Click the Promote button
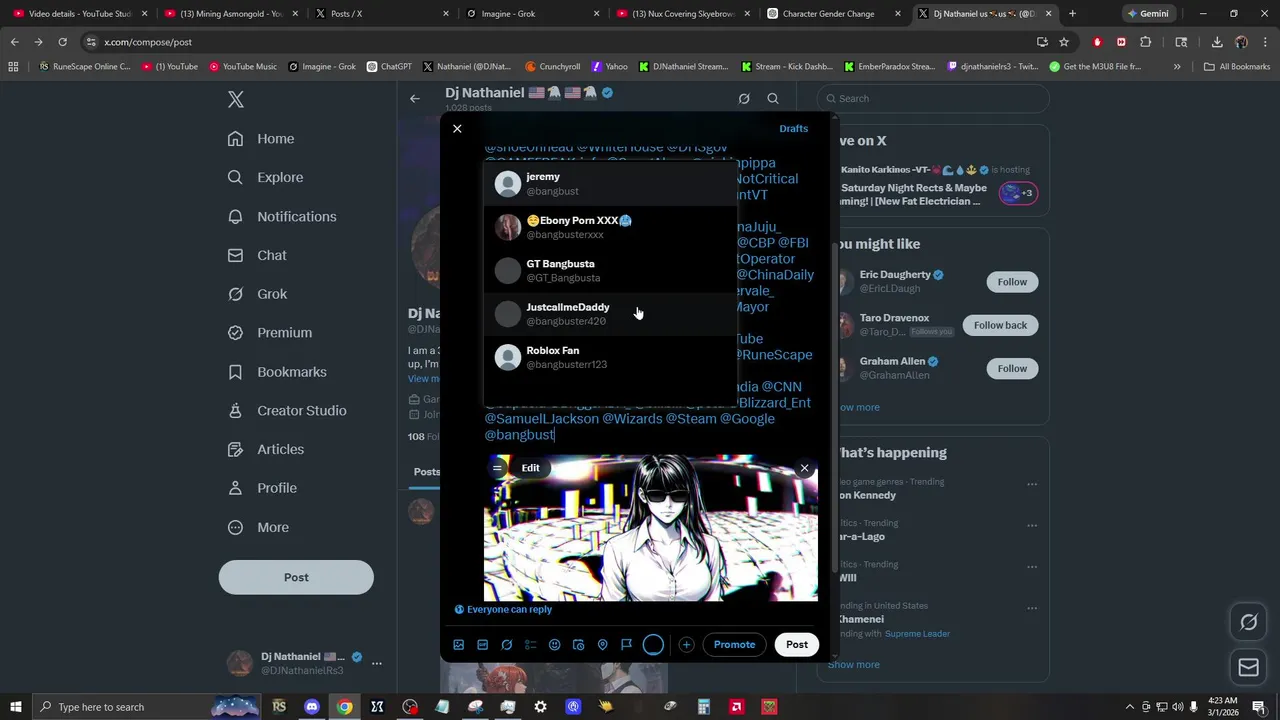 point(734,645)
